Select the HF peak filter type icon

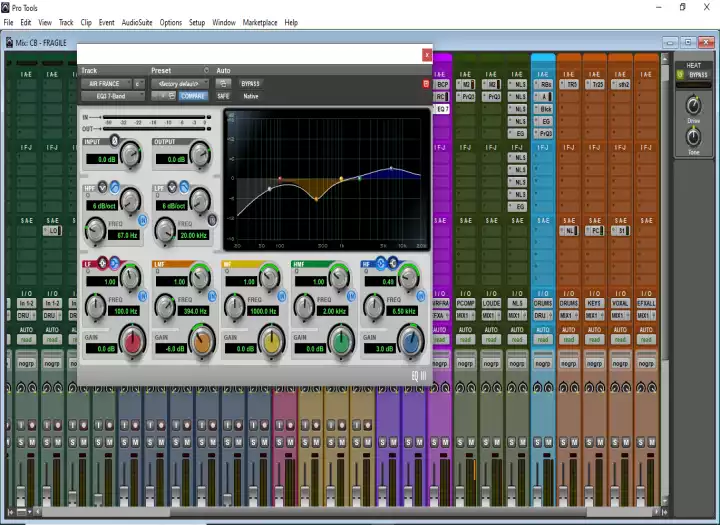[381, 263]
